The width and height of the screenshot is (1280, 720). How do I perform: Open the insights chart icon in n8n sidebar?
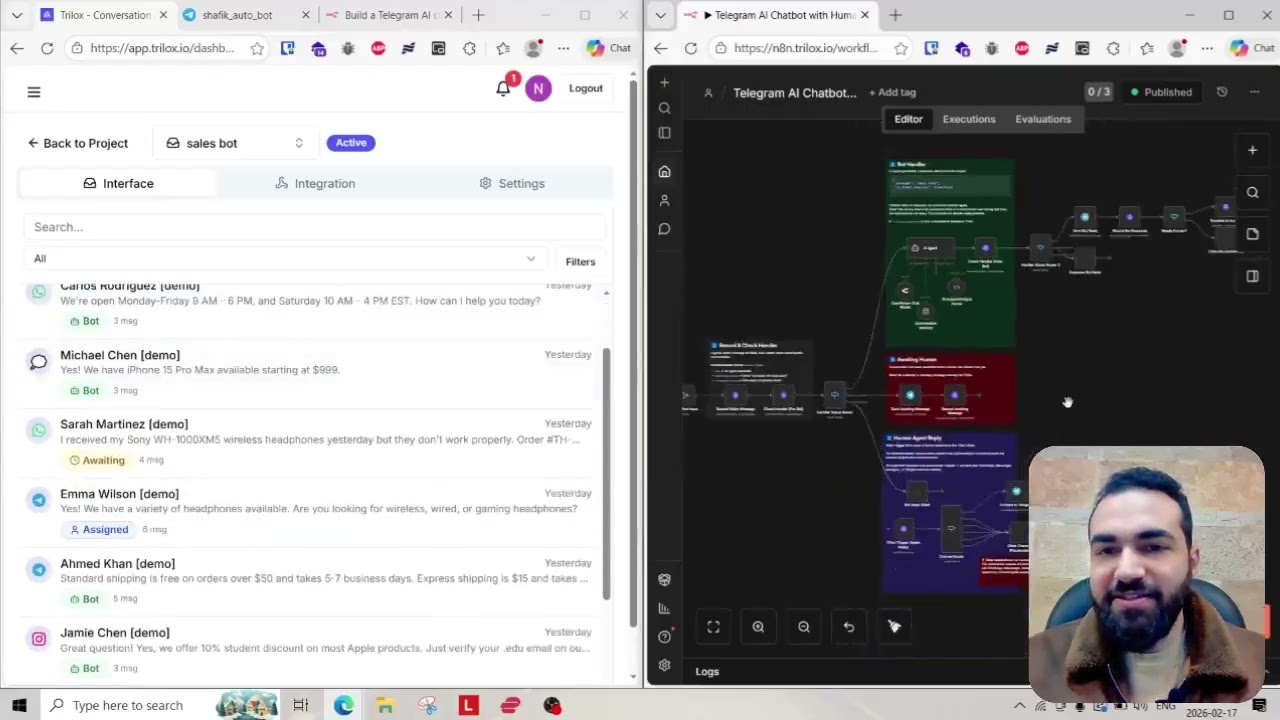664,608
